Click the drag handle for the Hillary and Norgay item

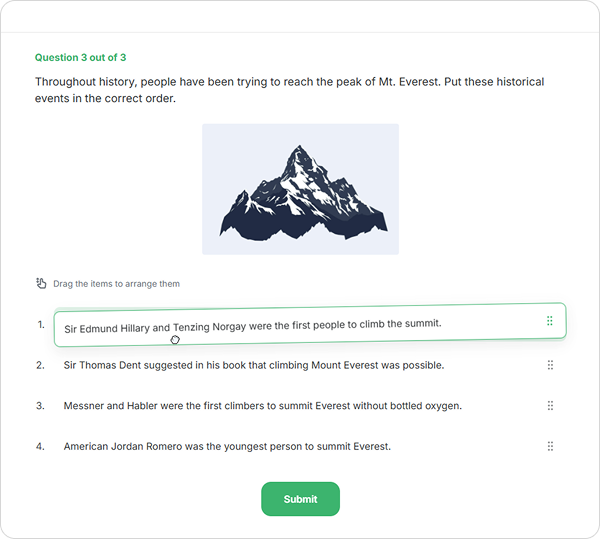click(550, 321)
